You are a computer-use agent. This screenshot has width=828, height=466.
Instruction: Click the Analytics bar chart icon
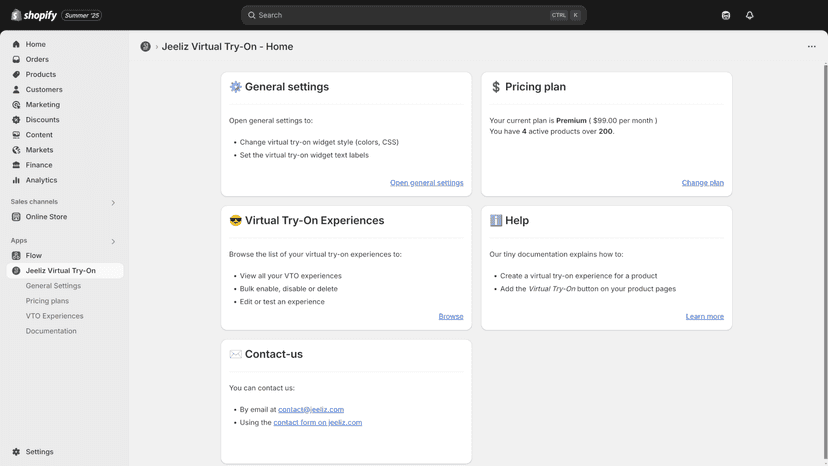tap(16, 180)
